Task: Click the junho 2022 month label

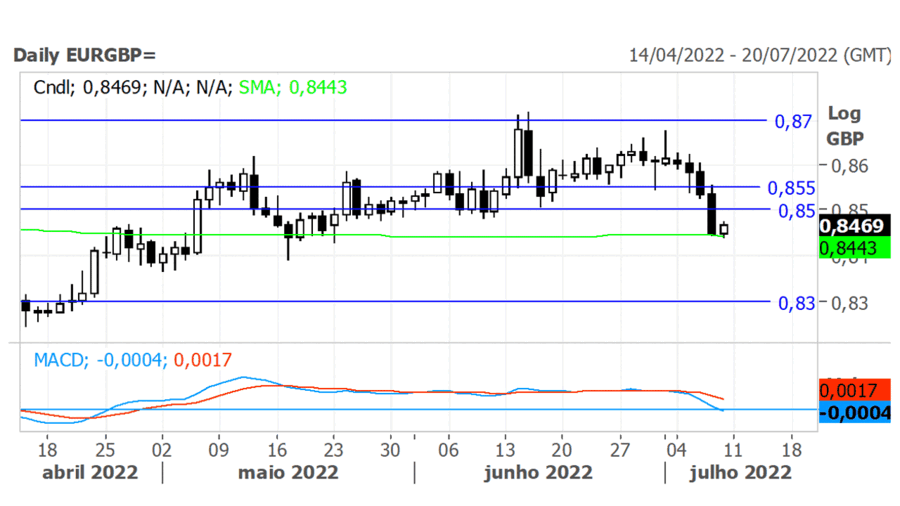Action: [x=538, y=471]
